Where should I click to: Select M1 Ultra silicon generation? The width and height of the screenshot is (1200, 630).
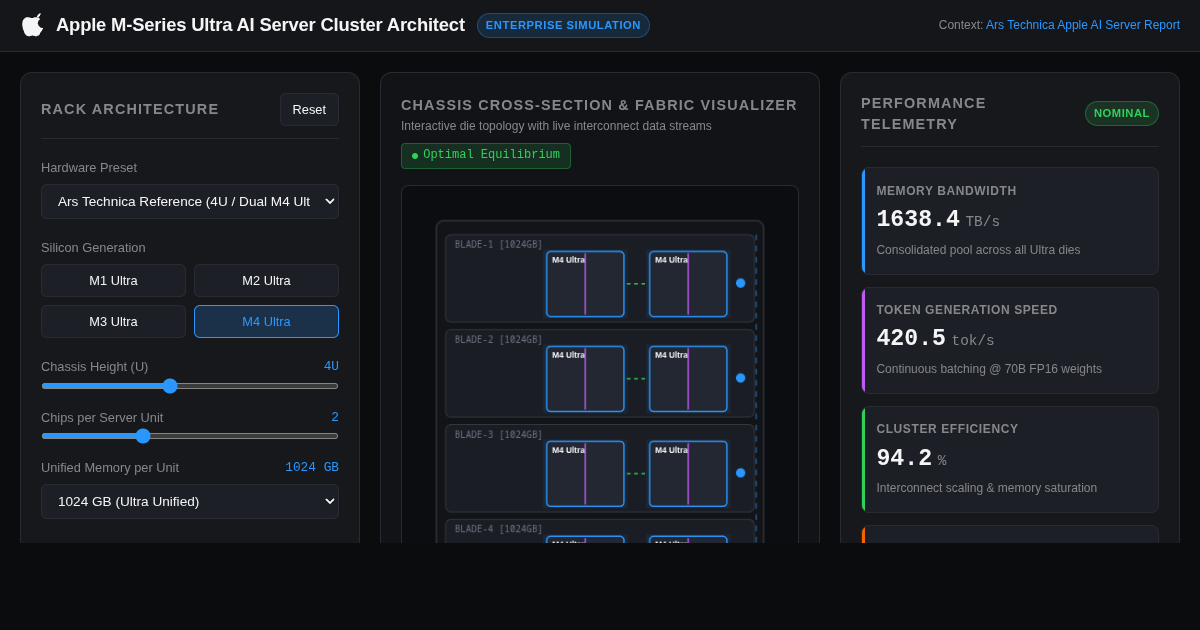(113, 280)
